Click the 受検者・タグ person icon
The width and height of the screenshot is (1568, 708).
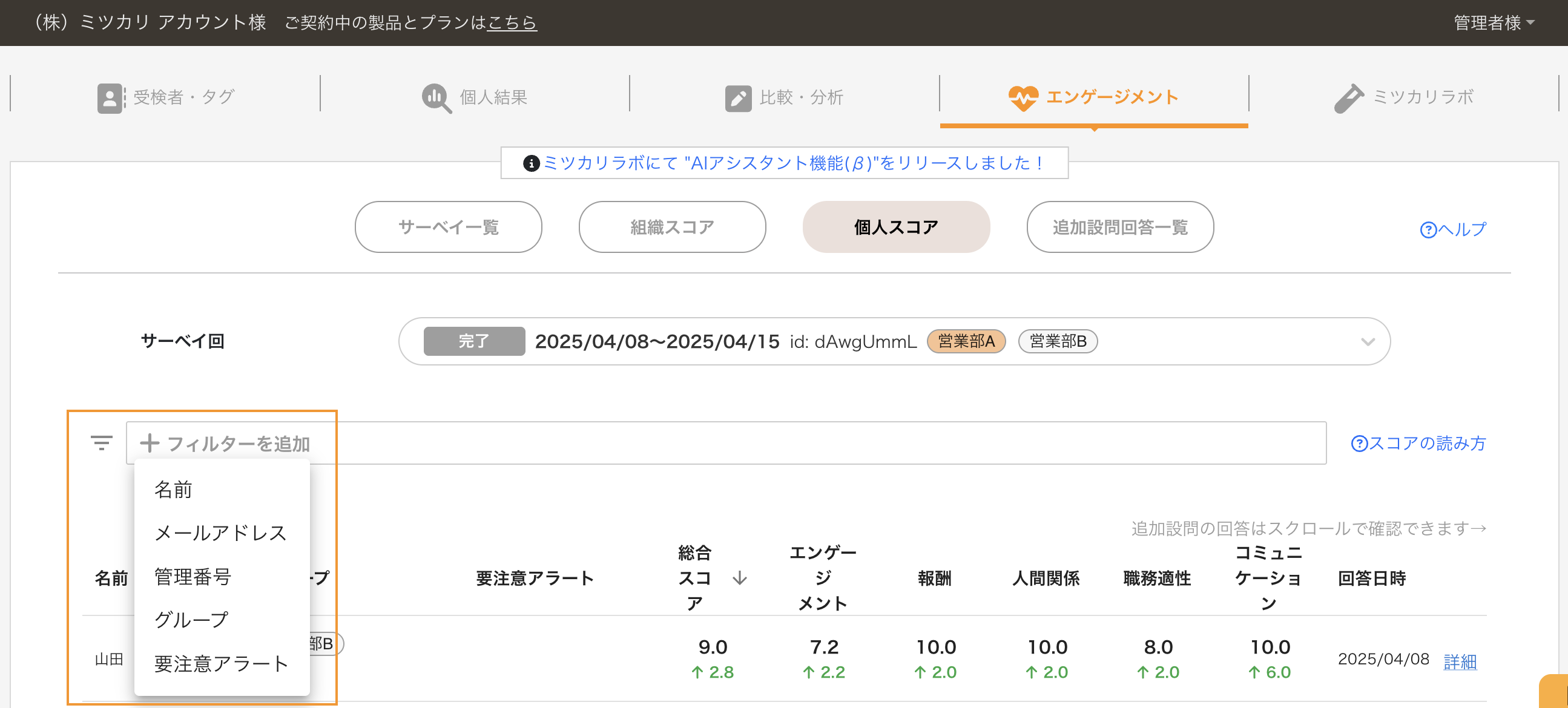coord(110,97)
